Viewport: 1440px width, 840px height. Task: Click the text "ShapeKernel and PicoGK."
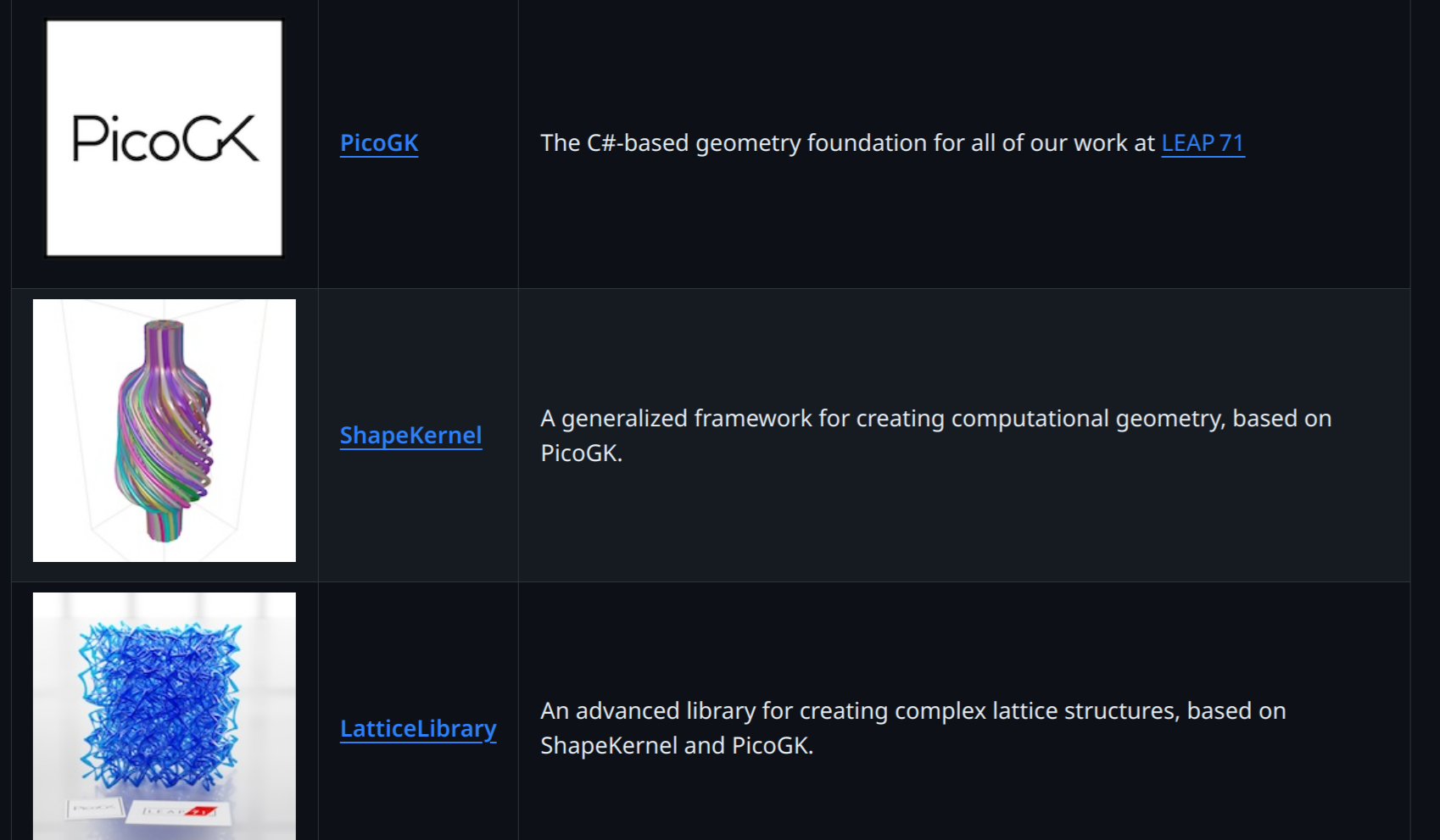pos(676,745)
